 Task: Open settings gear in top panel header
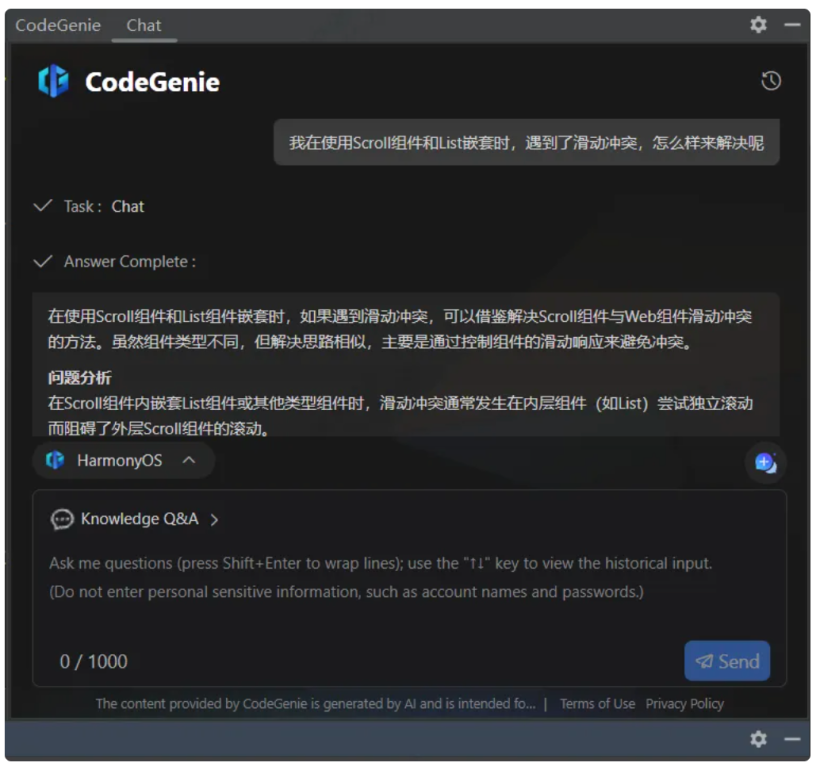point(758,25)
